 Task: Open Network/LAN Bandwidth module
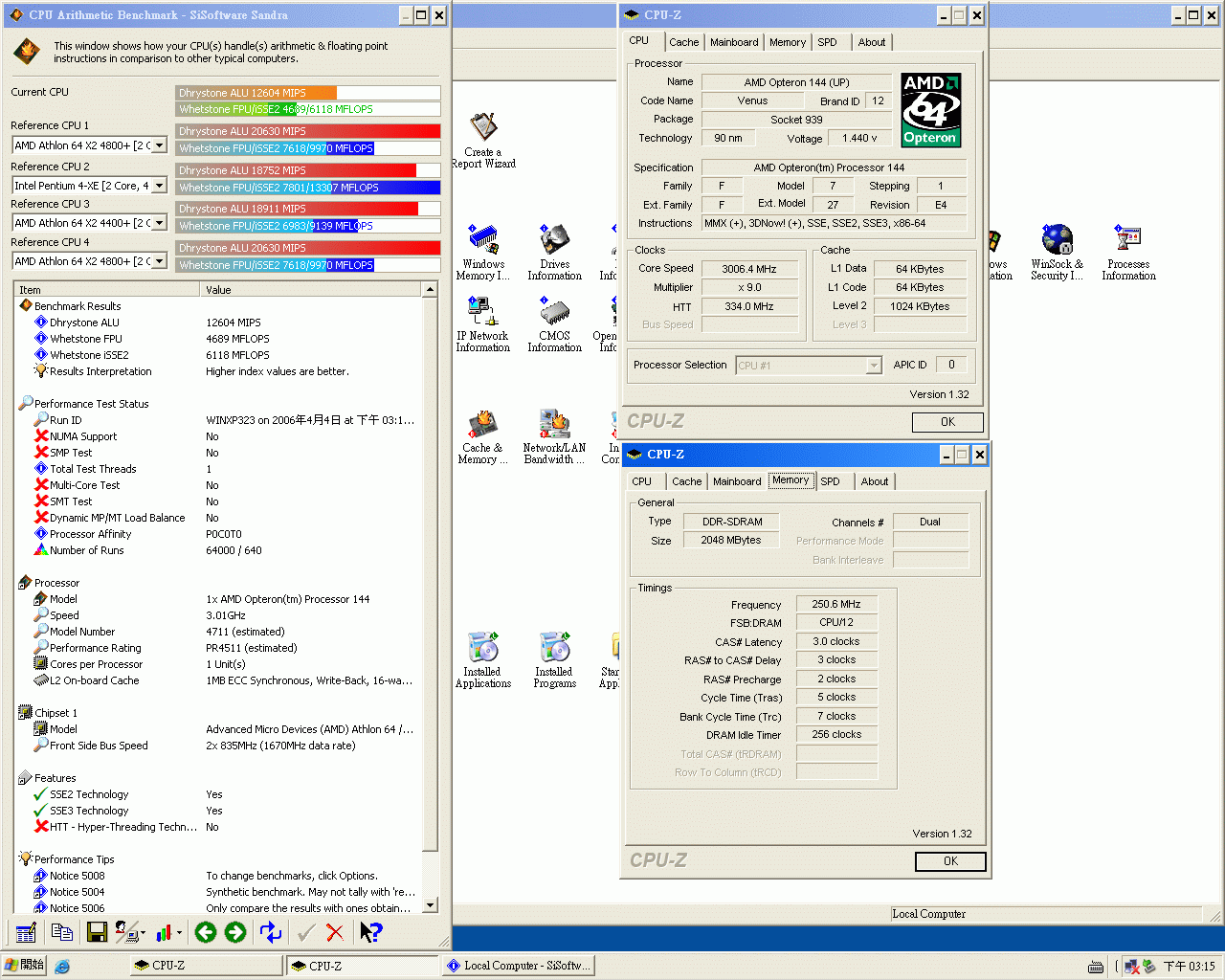555,437
